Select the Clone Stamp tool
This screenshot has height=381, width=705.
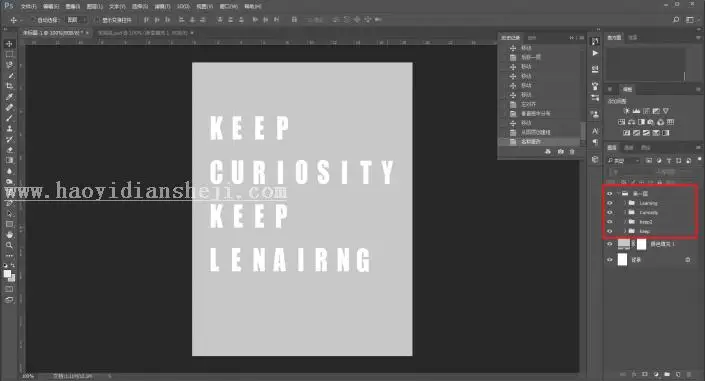9,129
